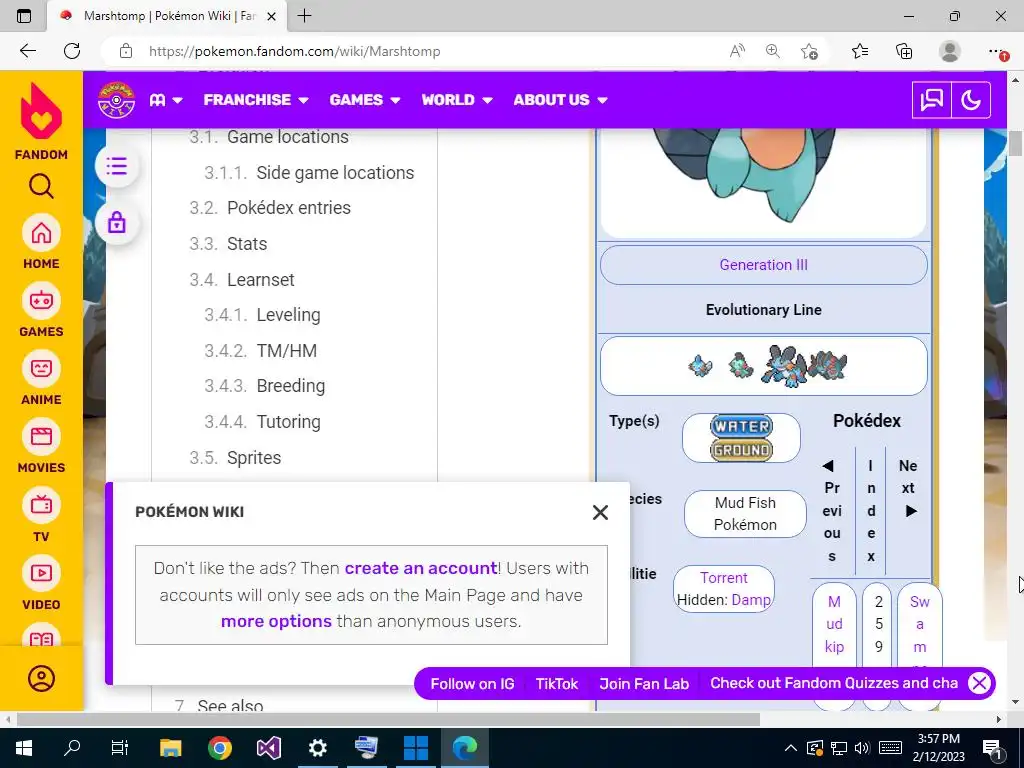
Task: Open browser Favorites list icon
Action: 860,51
